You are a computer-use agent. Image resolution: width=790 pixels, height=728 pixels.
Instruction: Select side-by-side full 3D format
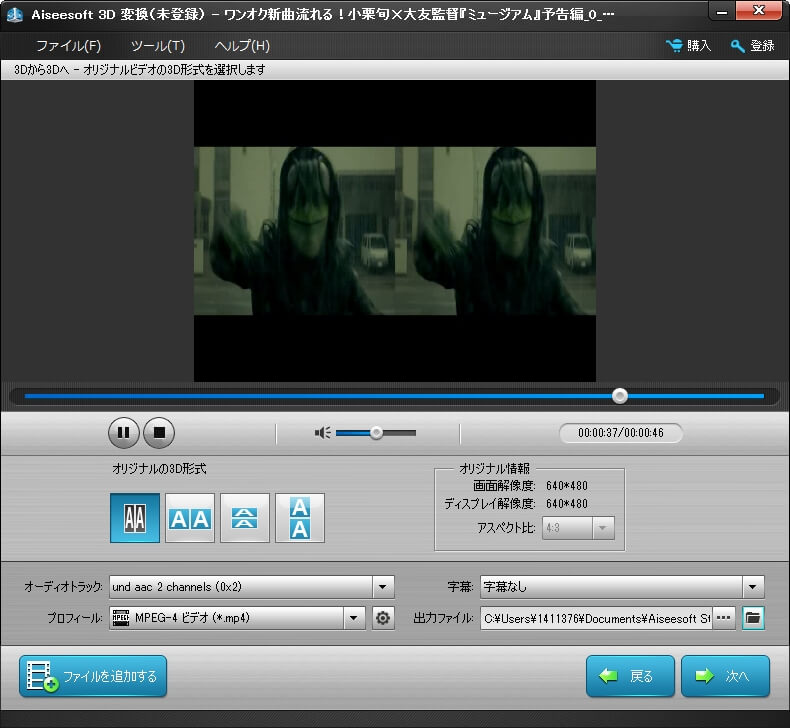190,518
